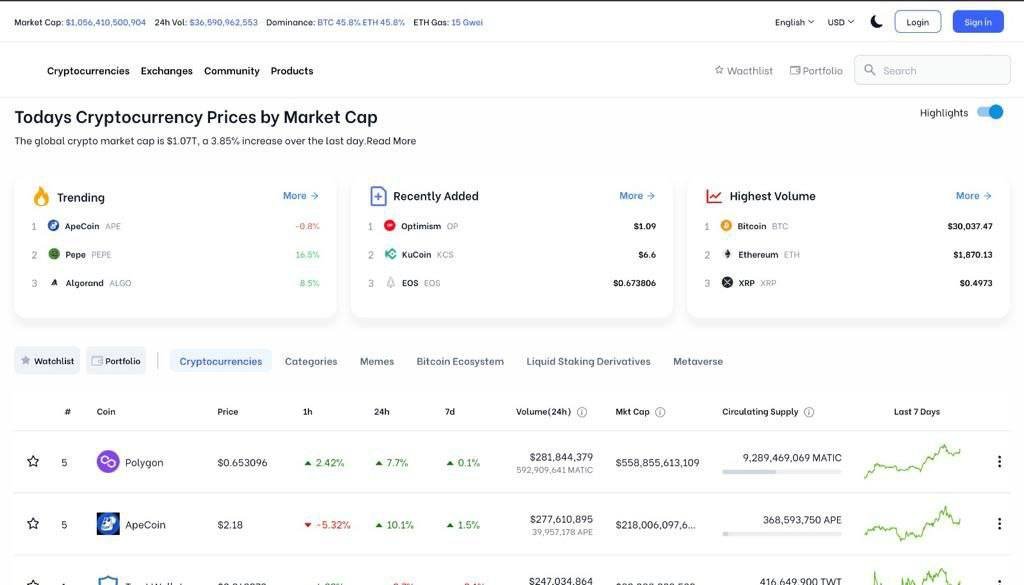Sort table by Price column header

point(228,411)
